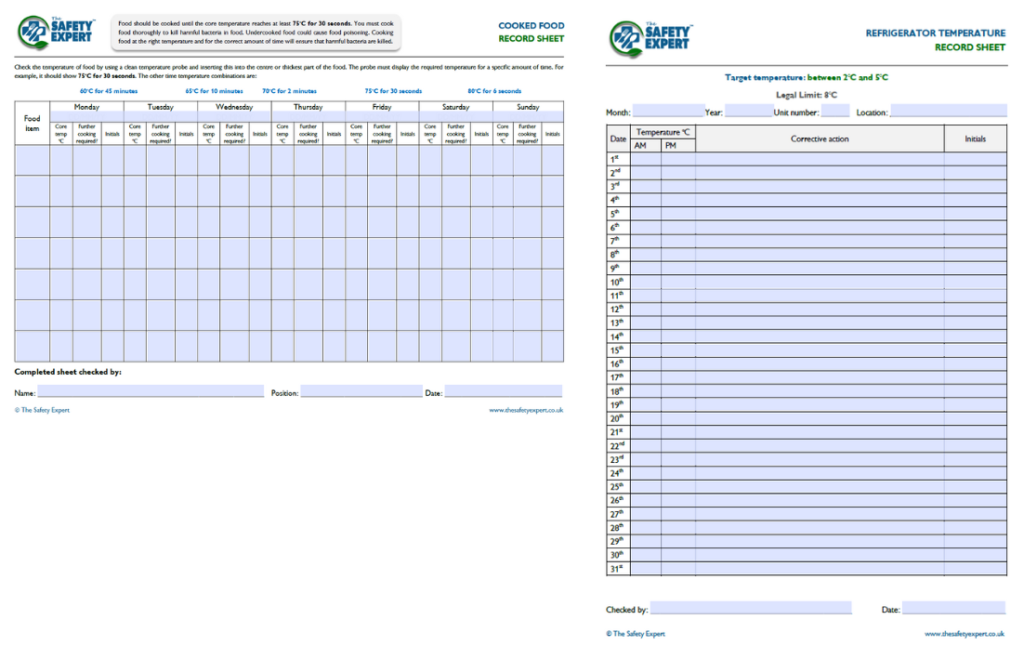Click the '75°C for 30 seconds' blue text
The height and width of the screenshot is (646, 1024).
pos(393,91)
